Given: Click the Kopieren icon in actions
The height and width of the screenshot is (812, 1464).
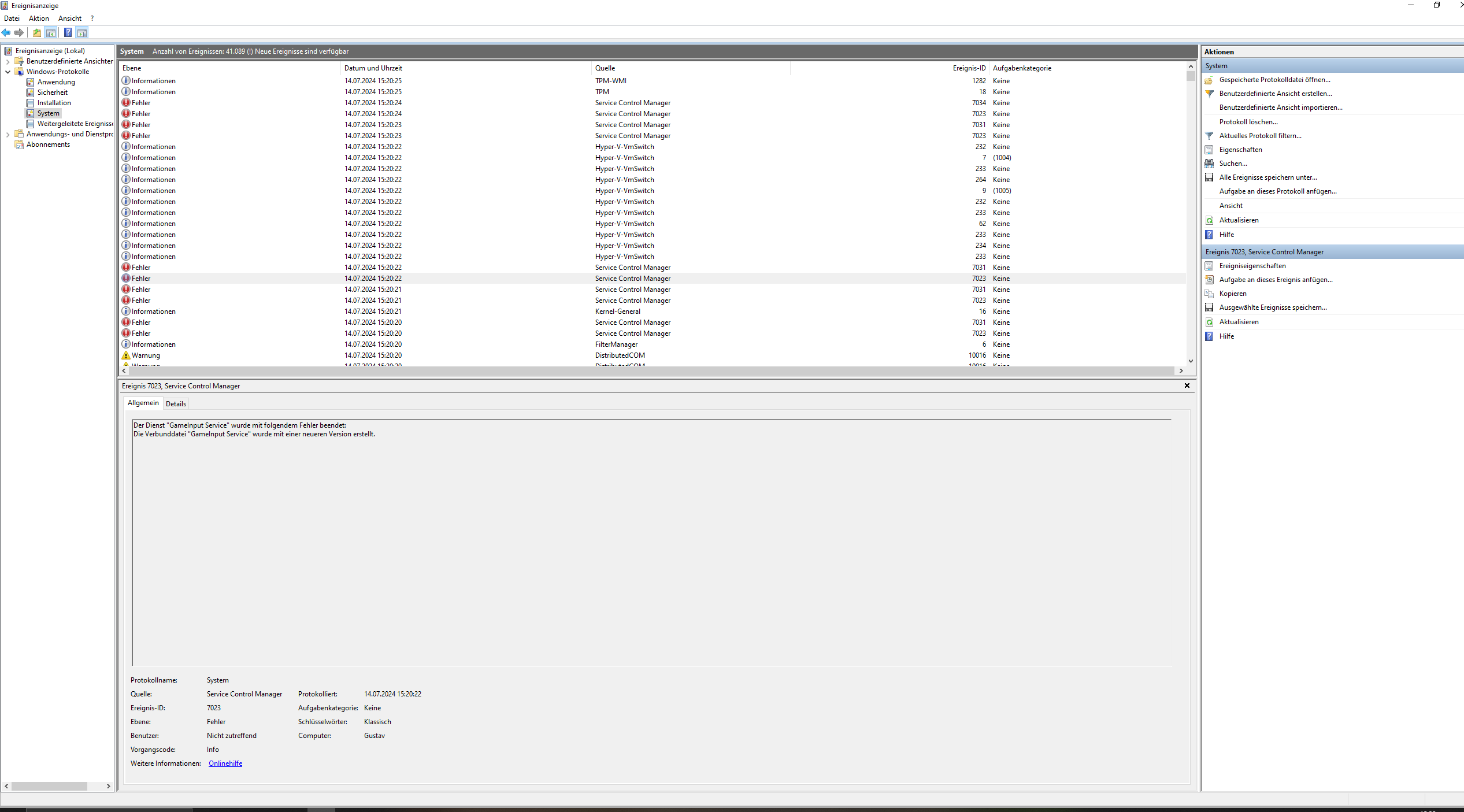Looking at the screenshot, I should (x=1209, y=294).
